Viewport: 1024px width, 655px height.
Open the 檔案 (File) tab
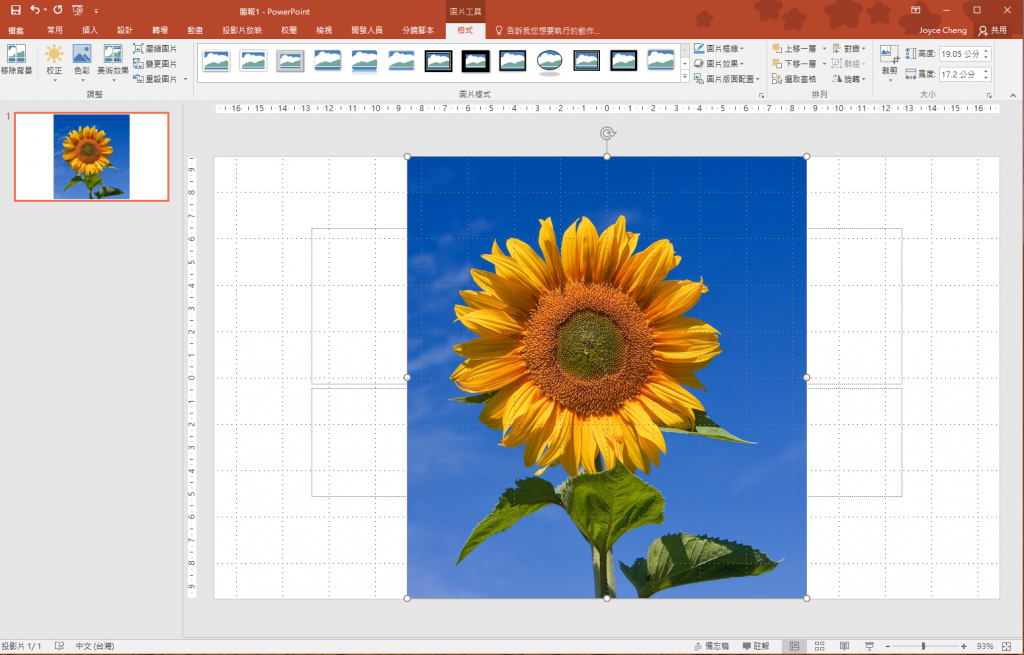tap(16, 30)
